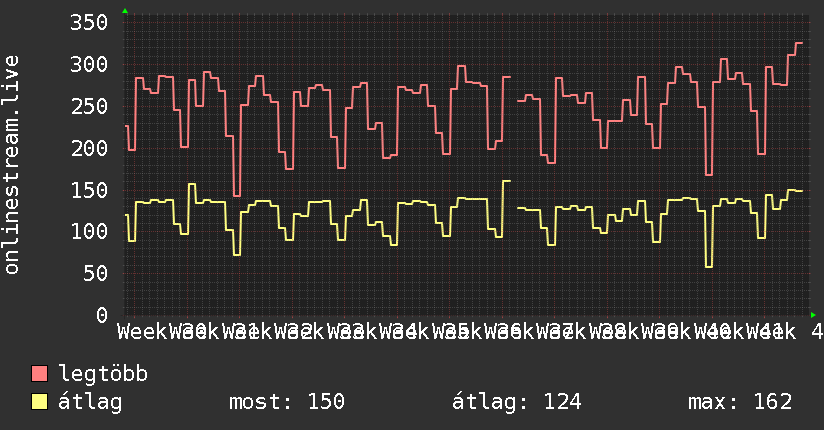Viewport: 824px width, 430px height.
Task: Click the 0 Y-axis label
Action: click(x=102, y=315)
